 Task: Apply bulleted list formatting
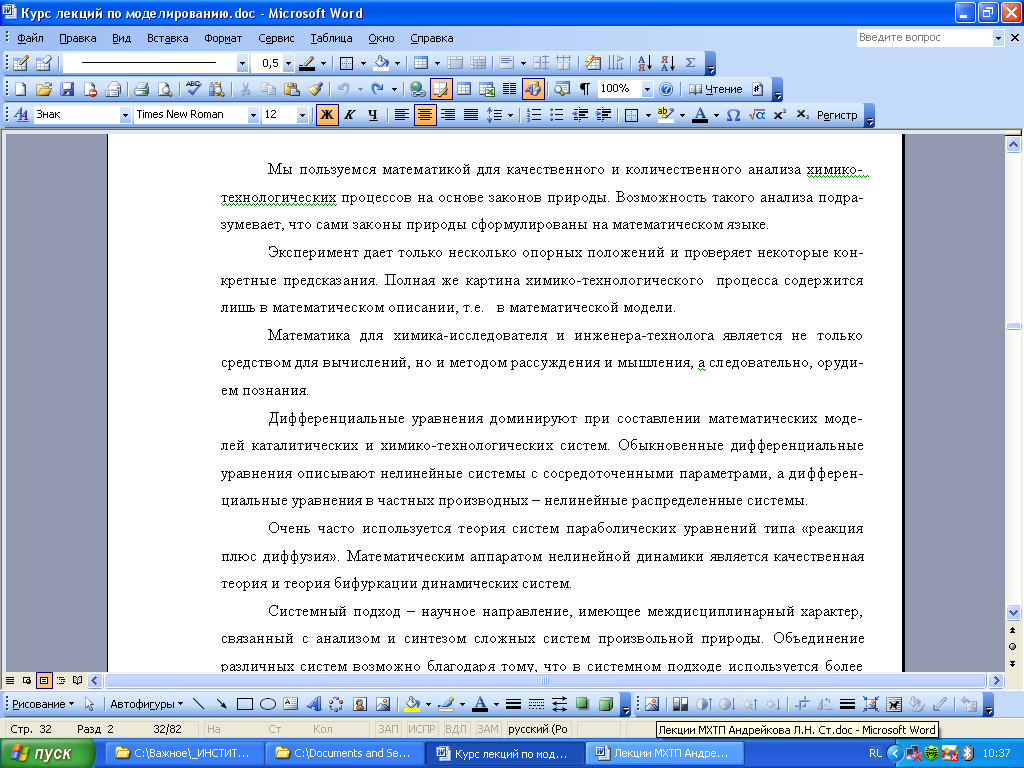click(x=556, y=115)
